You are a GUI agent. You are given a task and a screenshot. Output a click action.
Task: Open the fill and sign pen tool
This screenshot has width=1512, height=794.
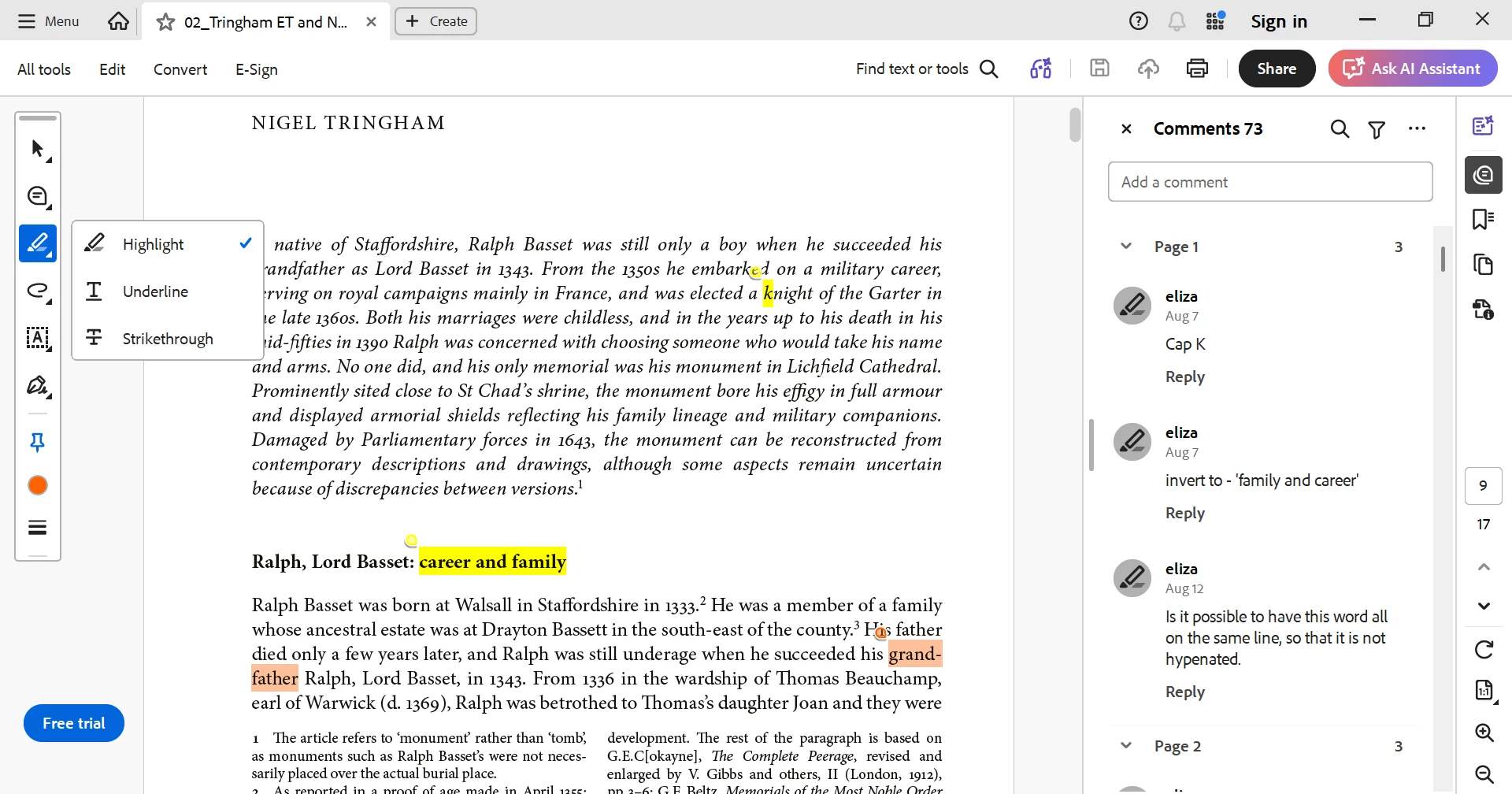(x=38, y=386)
